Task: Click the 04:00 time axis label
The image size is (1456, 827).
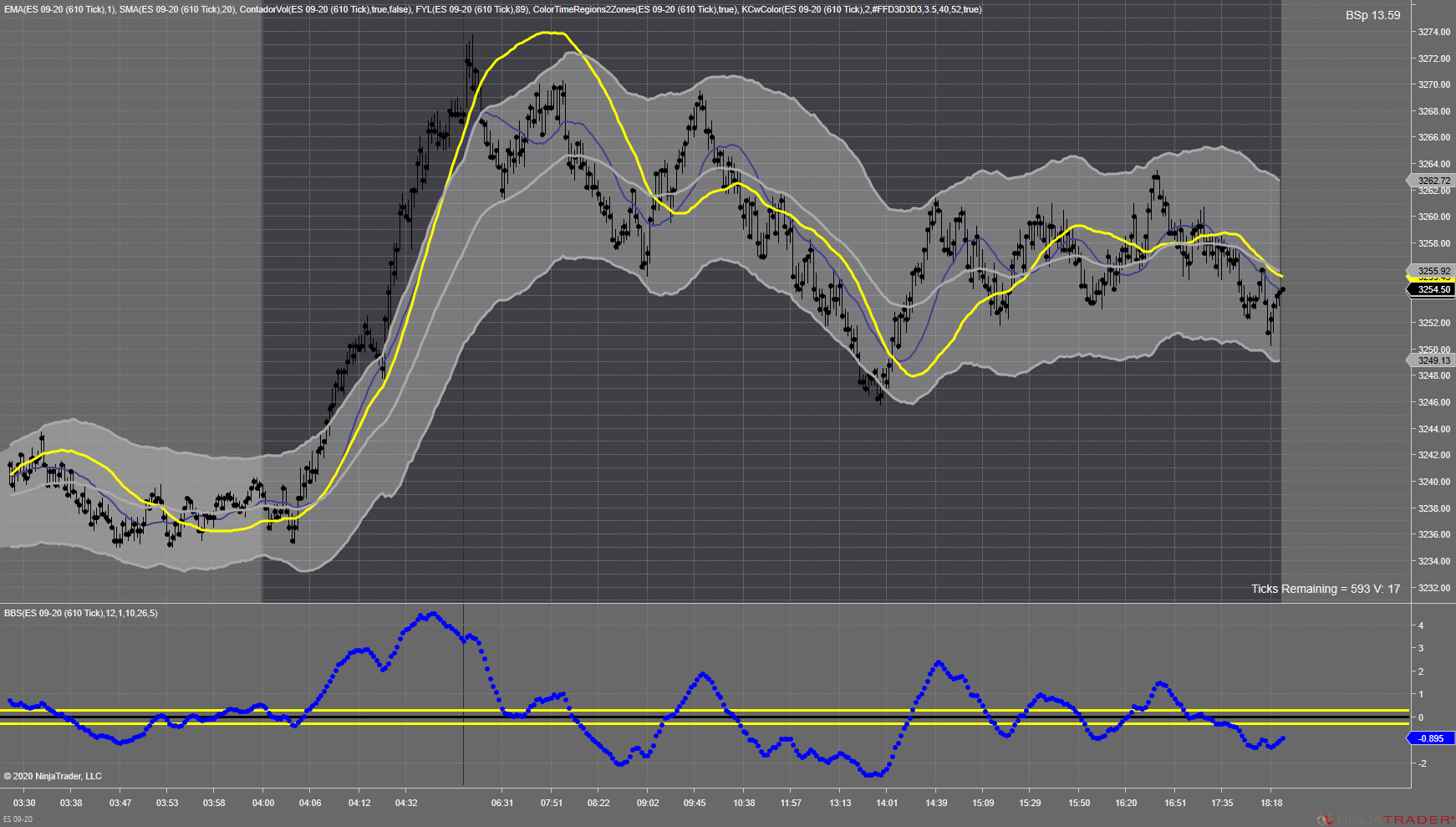Action: point(263,804)
